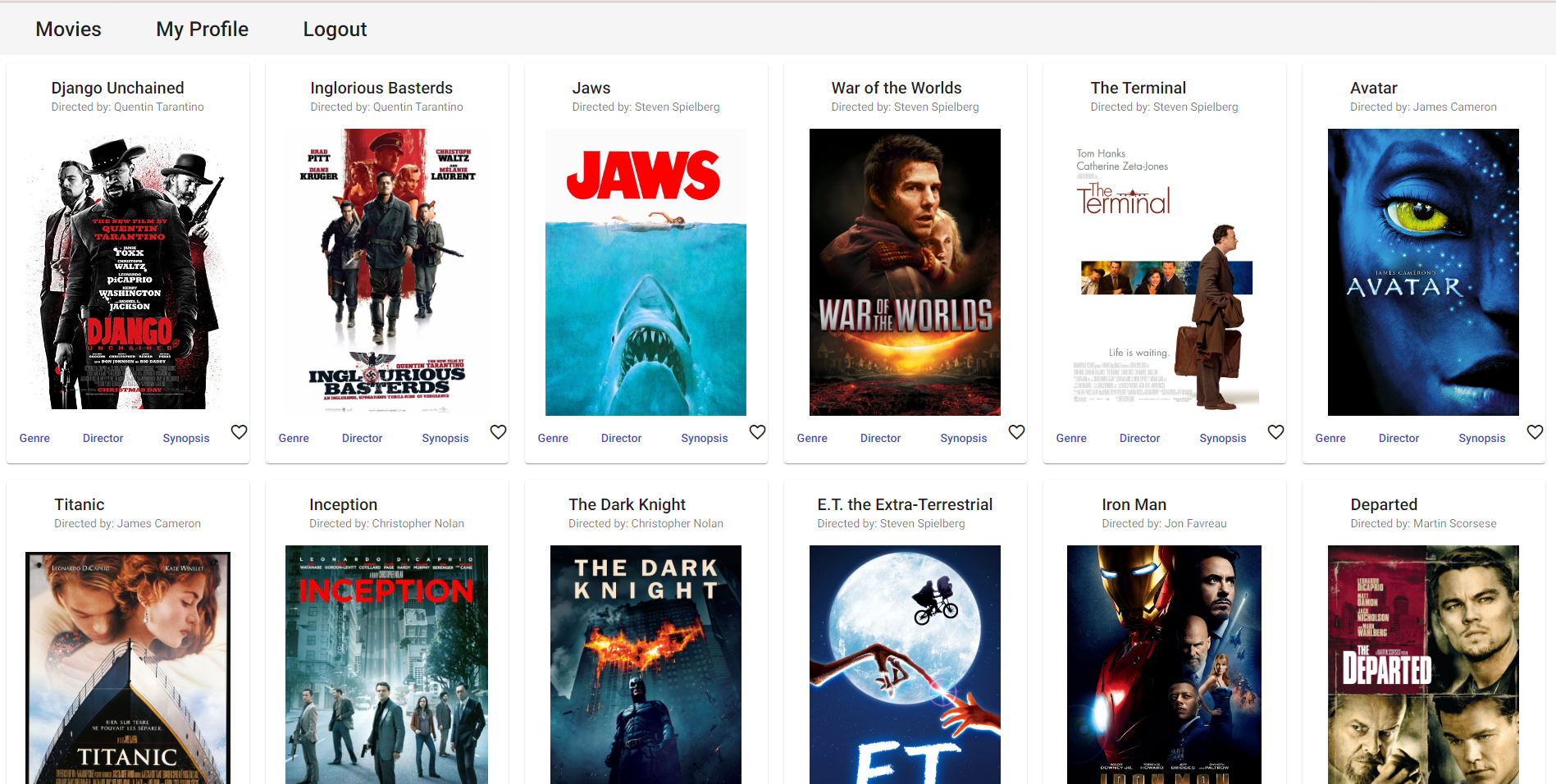Go to My Profile in the navbar
Image resolution: width=1556 pixels, height=784 pixels.
(x=202, y=29)
